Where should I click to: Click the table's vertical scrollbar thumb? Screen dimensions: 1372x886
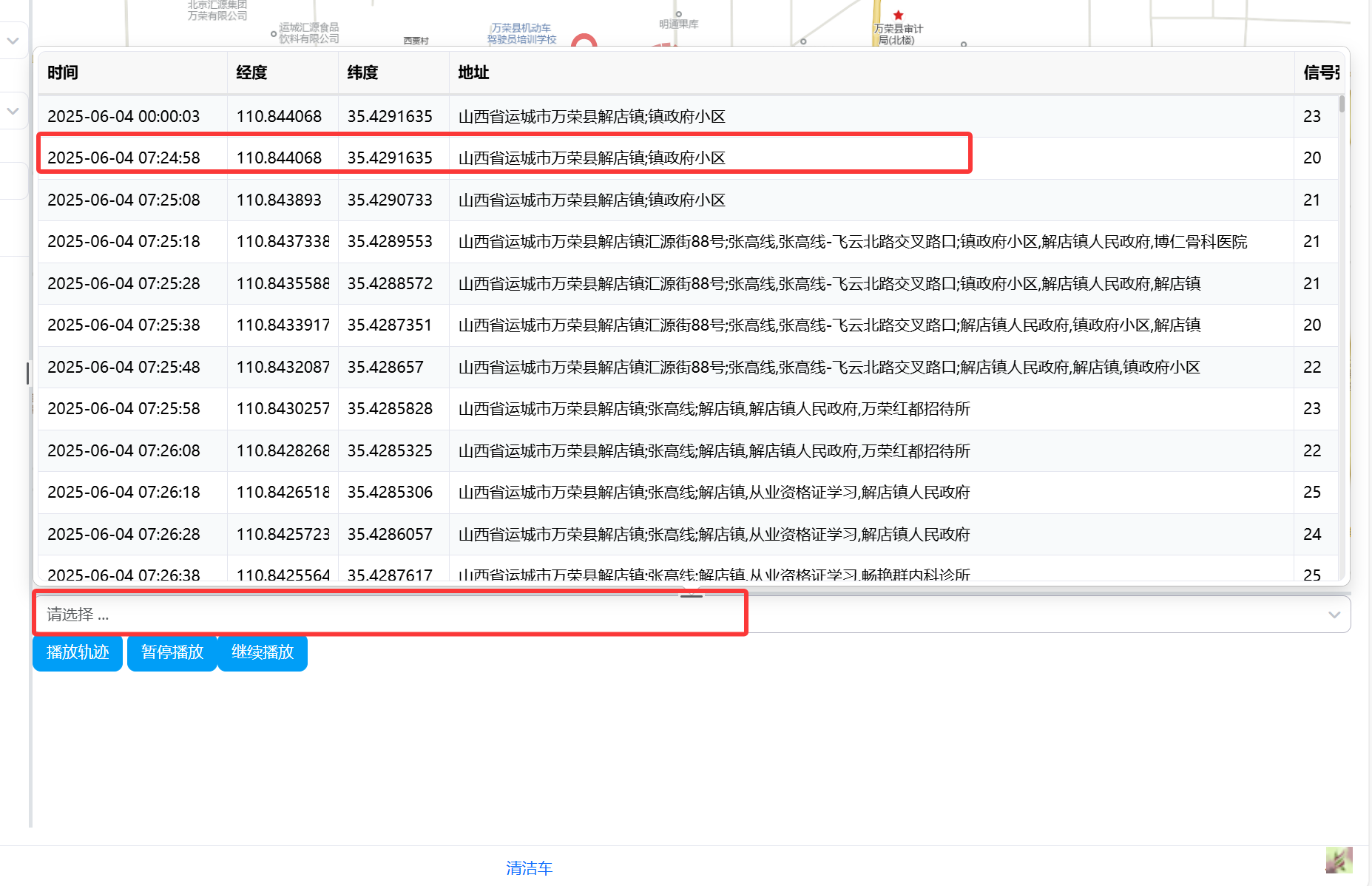click(x=1342, y=104)
